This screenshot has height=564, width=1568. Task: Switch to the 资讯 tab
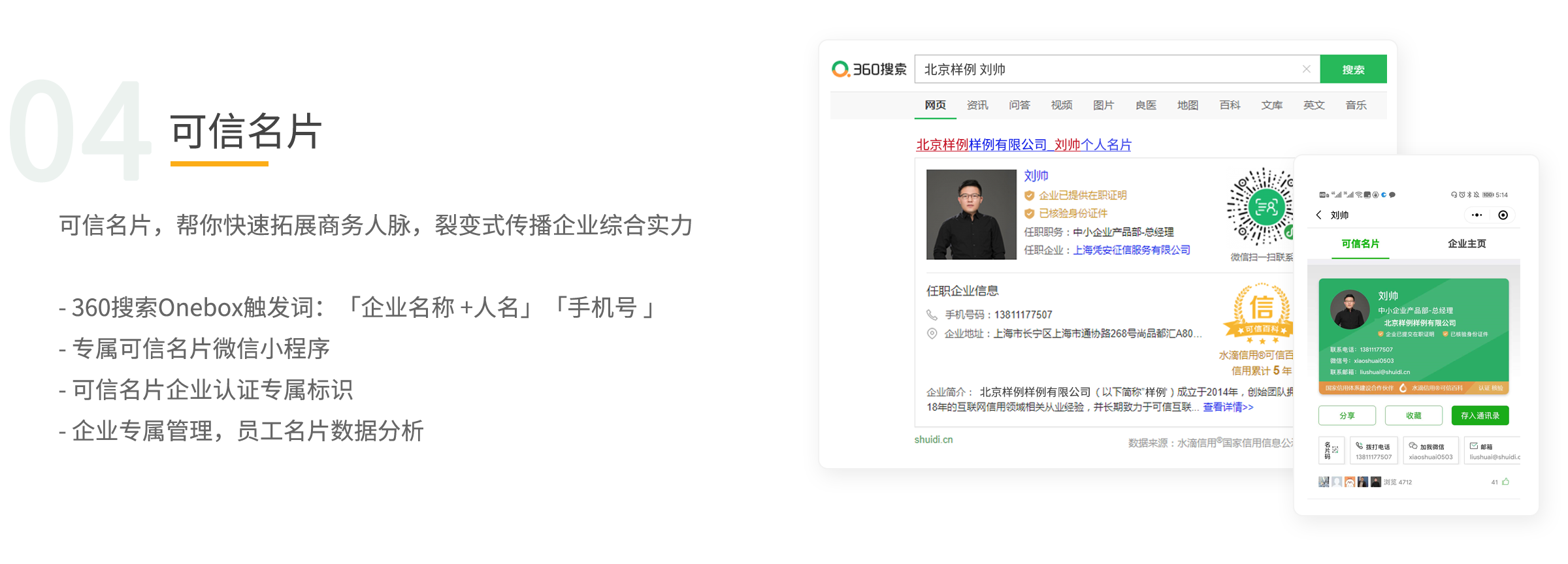point(977,105)
